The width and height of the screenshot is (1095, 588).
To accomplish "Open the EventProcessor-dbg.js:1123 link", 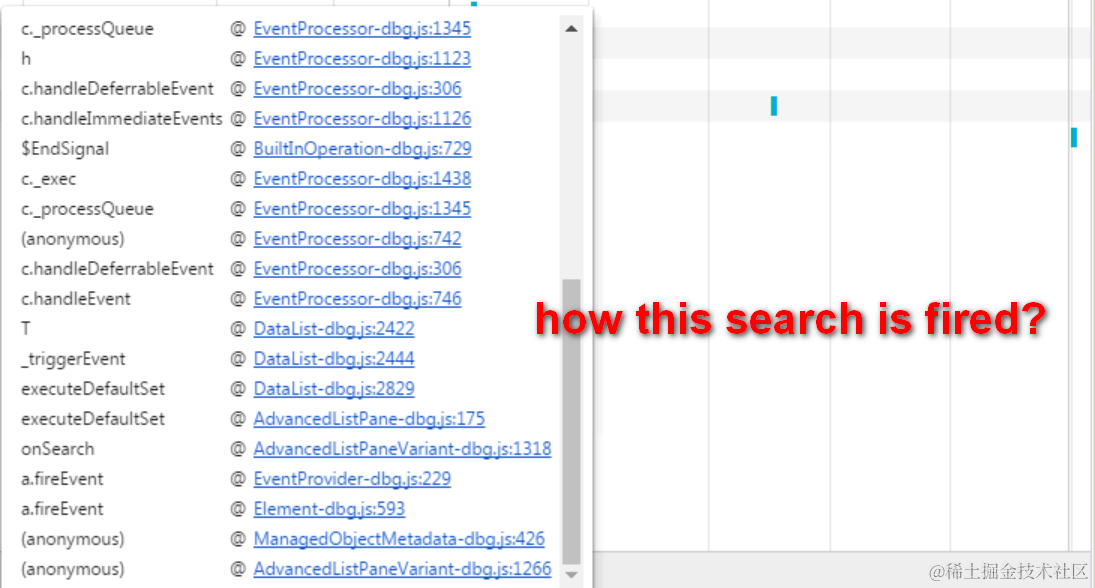I will coord(362,59).
